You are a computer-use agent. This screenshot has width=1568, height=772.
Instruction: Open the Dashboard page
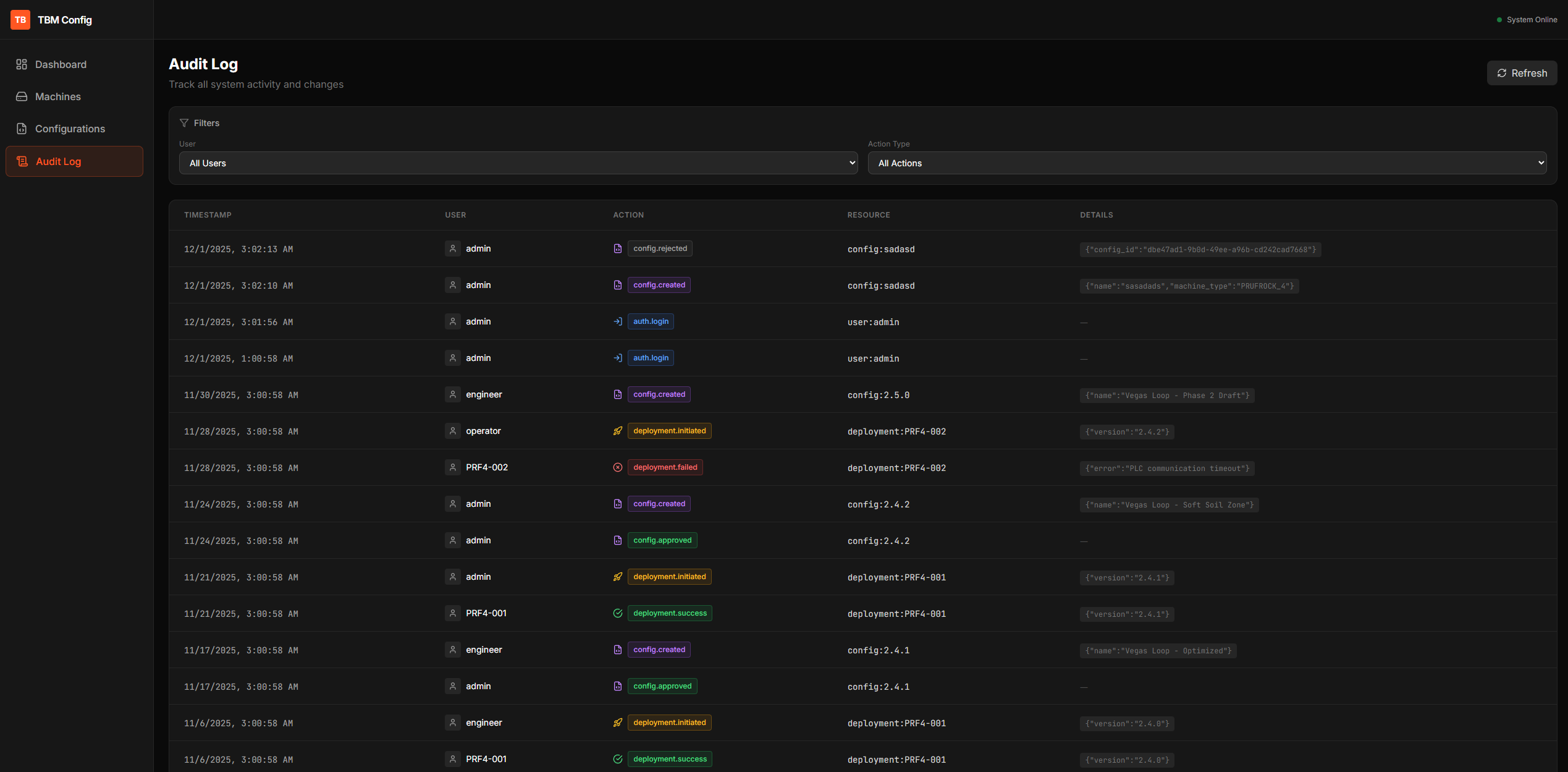(x=74, y=64)
